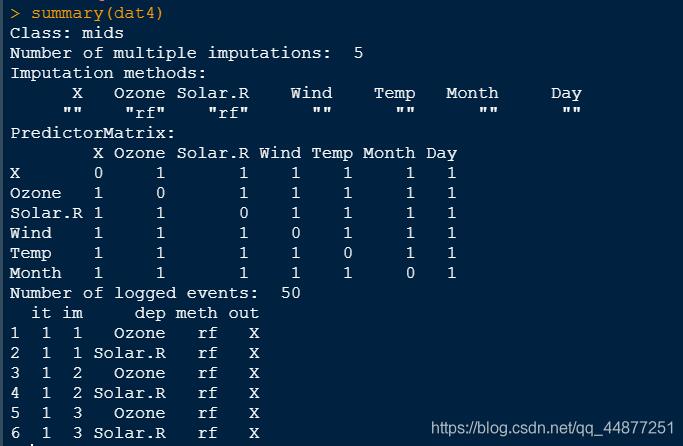Click the Day column in imputation methods
Screen dimensions: 683x446
click(566, 93)
